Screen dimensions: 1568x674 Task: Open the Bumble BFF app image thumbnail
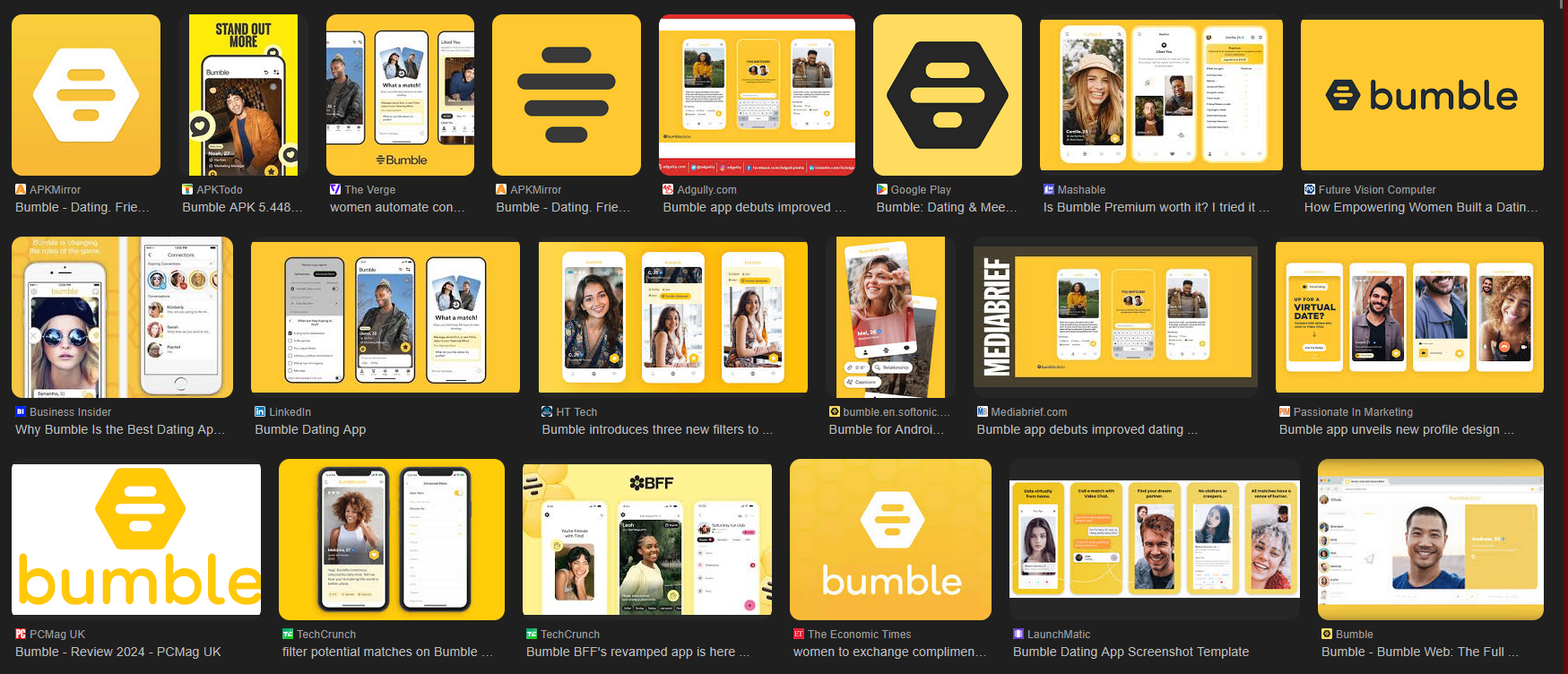pyautogui.click(x=646, y=540)
